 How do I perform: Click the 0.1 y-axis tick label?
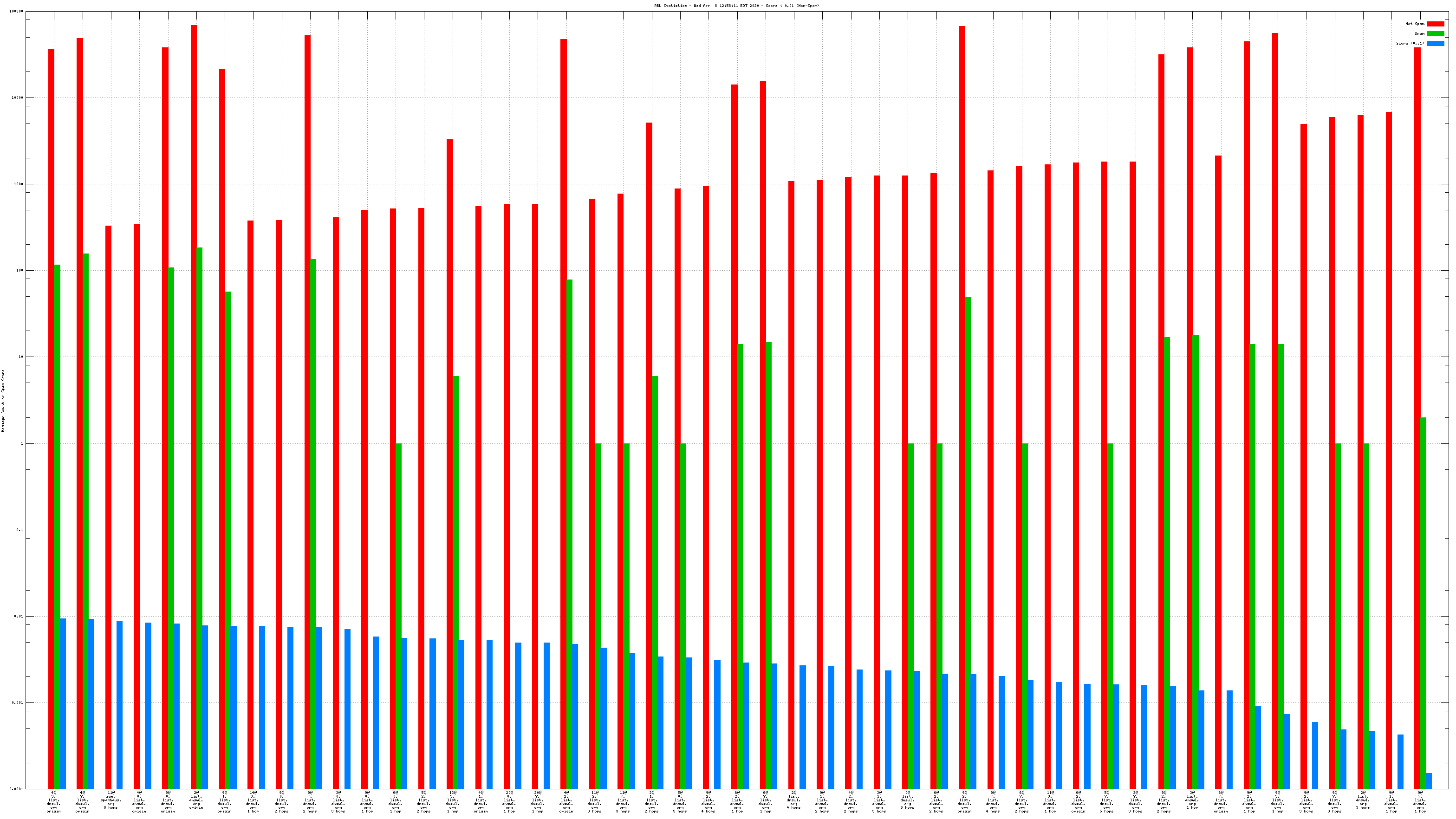(x=20, y=530)
